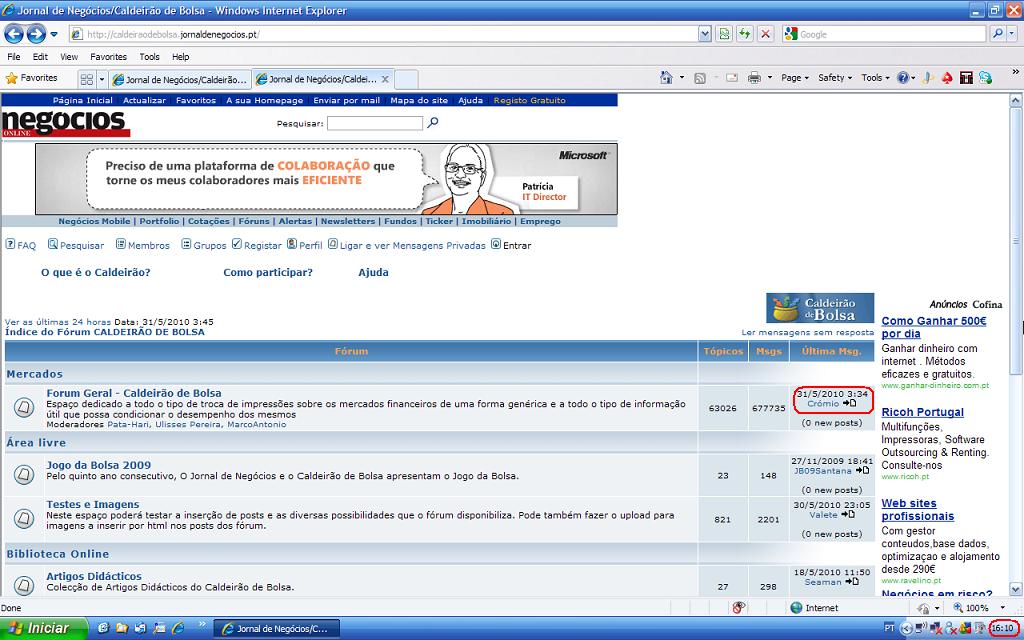Open recent pages dropdown beside navigation arrows
Image resolution: width=1024 pixels, height=640 pixels.
pos(54,34)
